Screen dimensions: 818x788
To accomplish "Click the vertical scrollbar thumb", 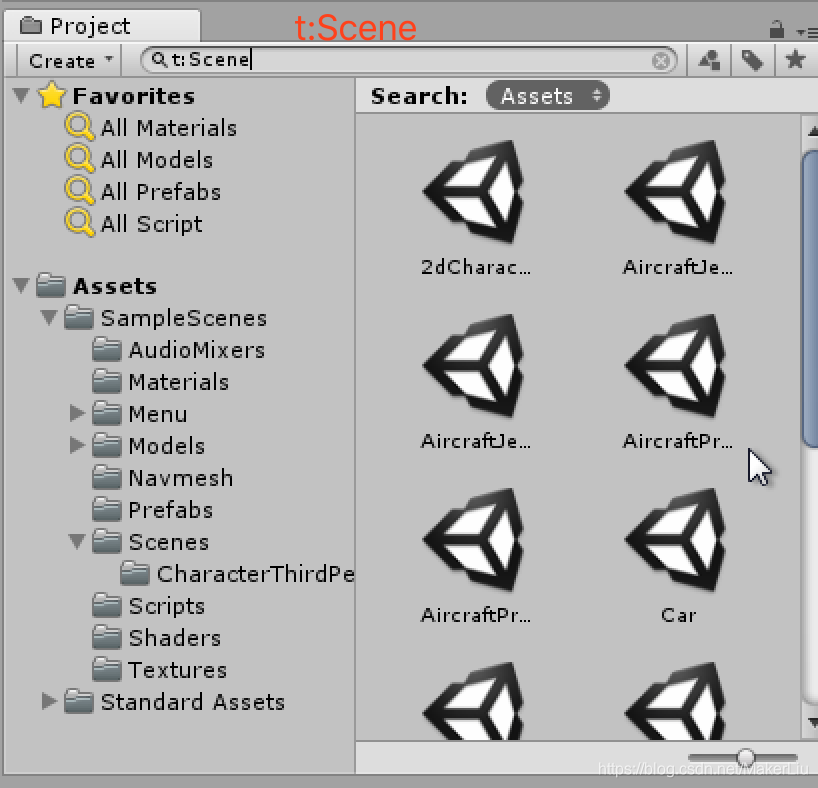I will pyautogui.click(x=810, y=299).
